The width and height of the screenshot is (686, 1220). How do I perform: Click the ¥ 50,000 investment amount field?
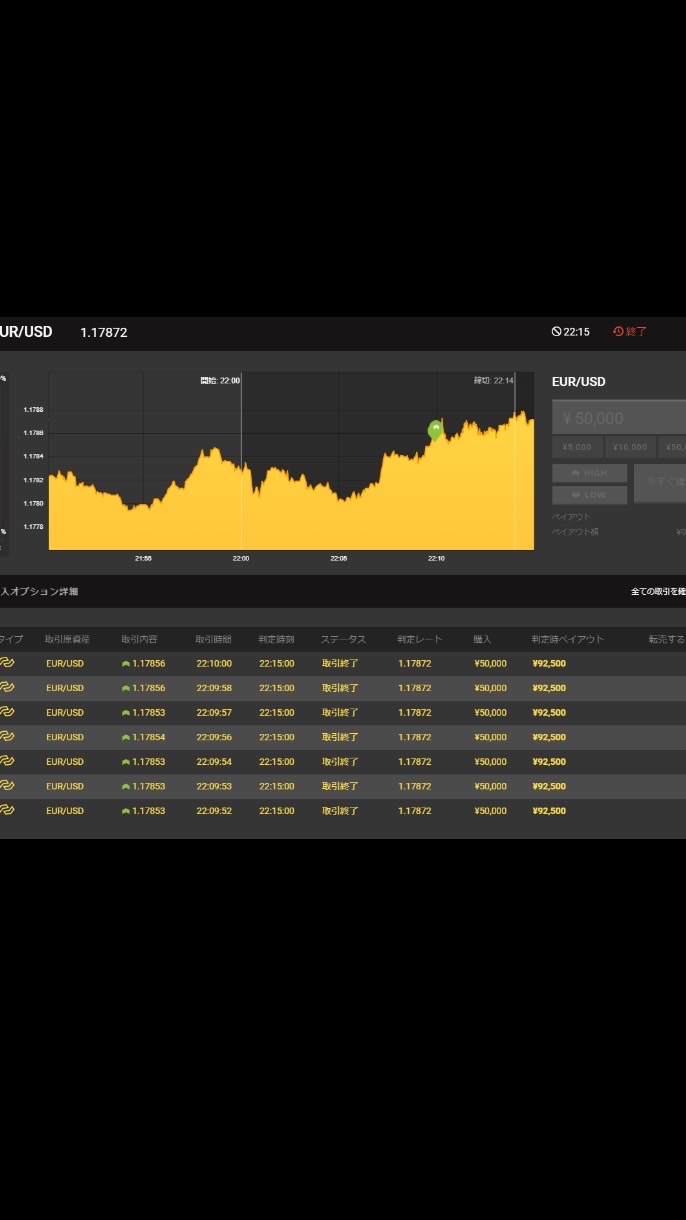coord(619,418)
